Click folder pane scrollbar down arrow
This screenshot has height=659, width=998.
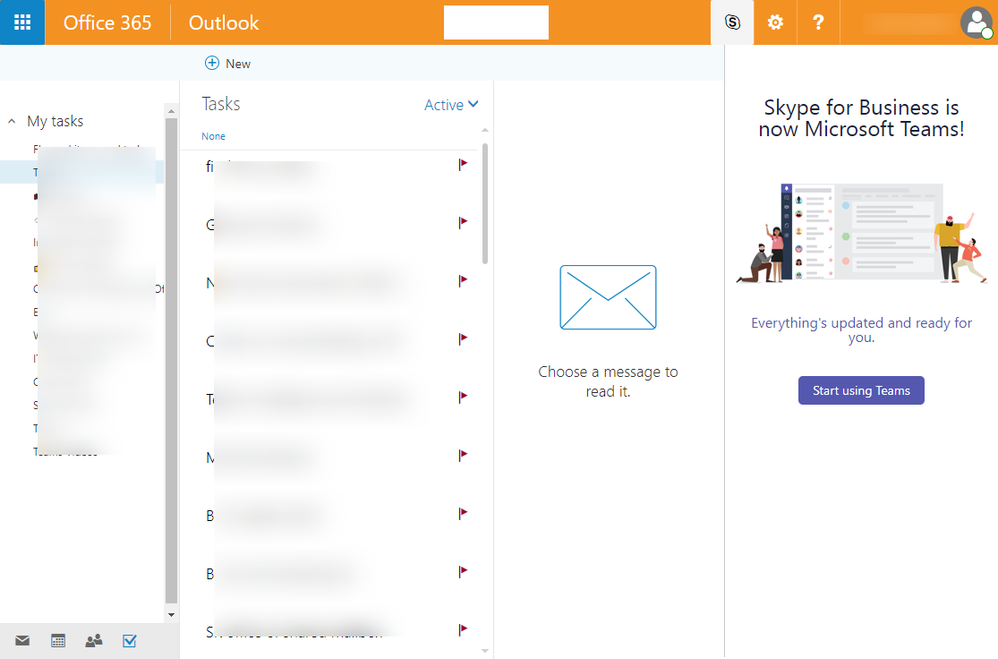coord(171,615)
